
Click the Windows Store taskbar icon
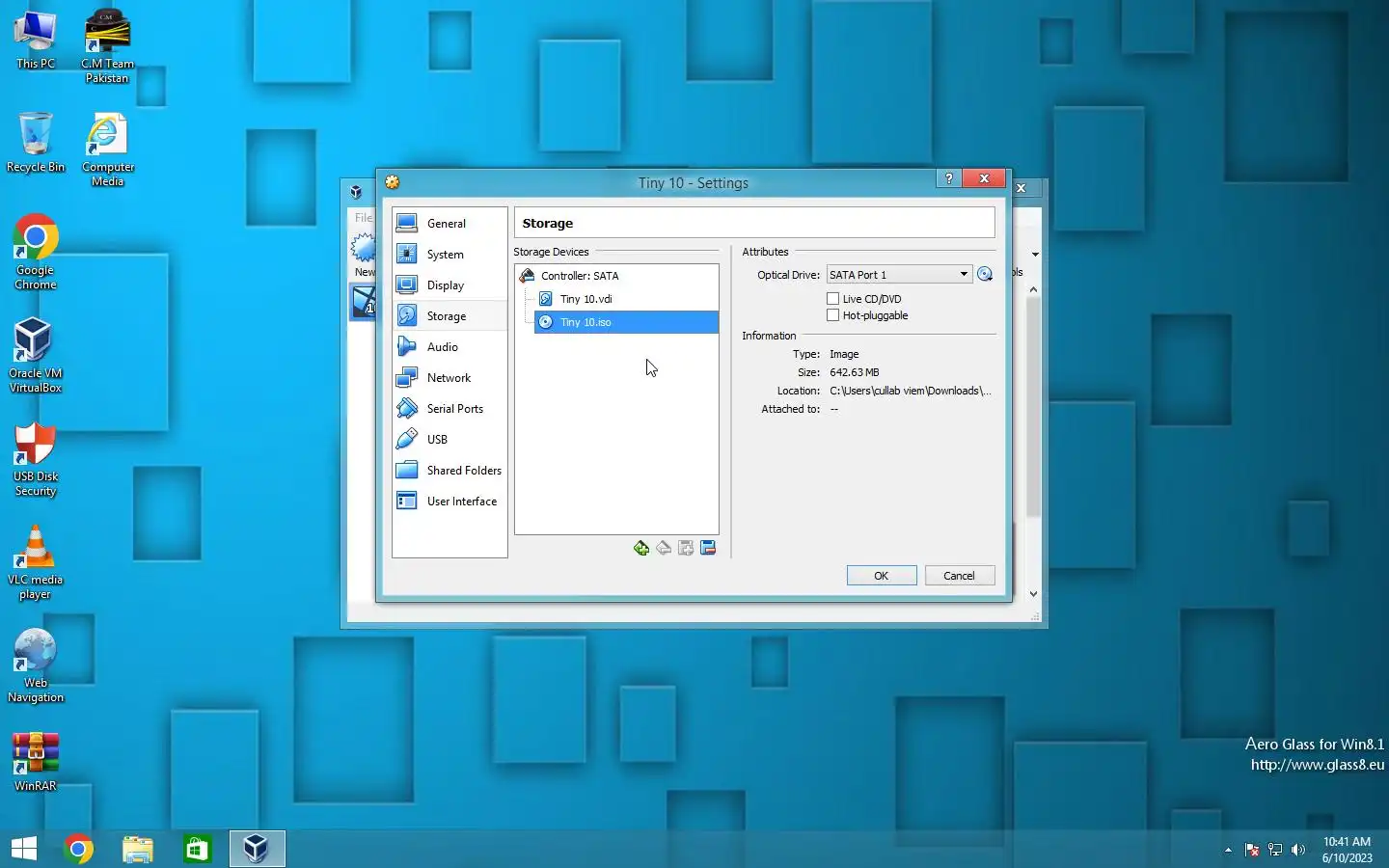tap(197, 849)
